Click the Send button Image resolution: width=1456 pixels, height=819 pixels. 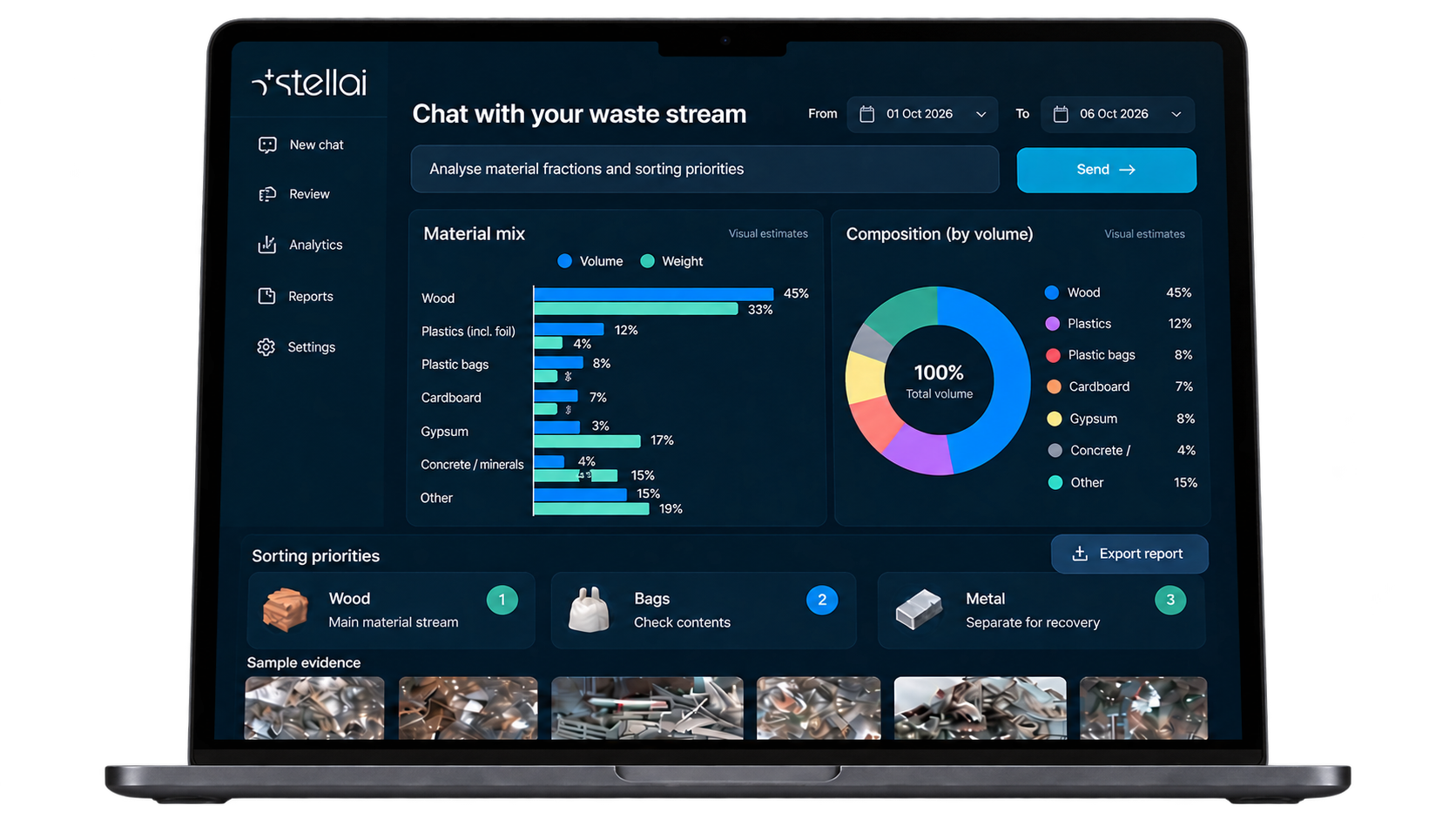1107,170
